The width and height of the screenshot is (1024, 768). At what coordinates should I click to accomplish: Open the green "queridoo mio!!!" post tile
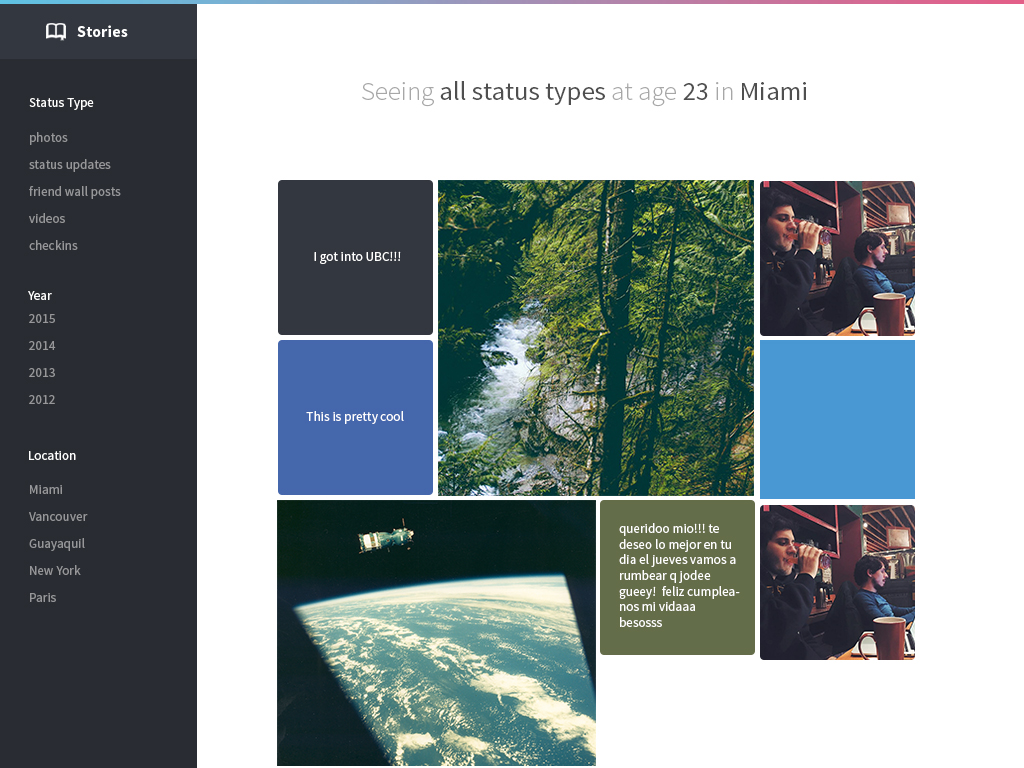tap(677, 577)
